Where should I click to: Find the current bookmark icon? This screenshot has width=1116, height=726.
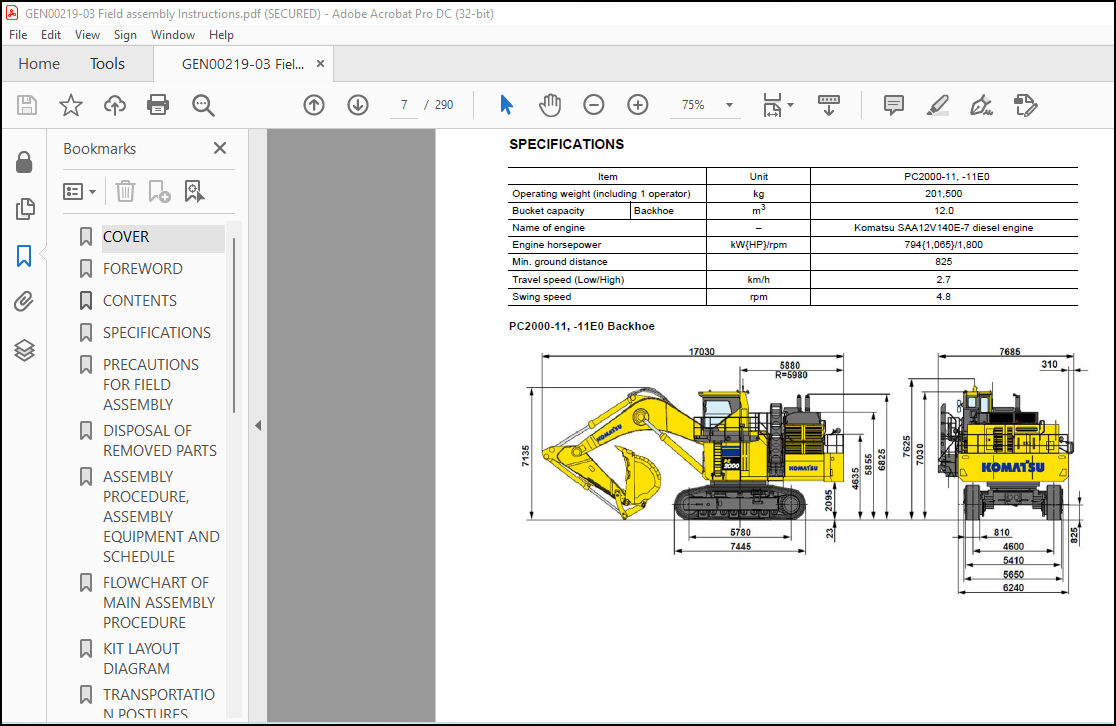(194, 191)
